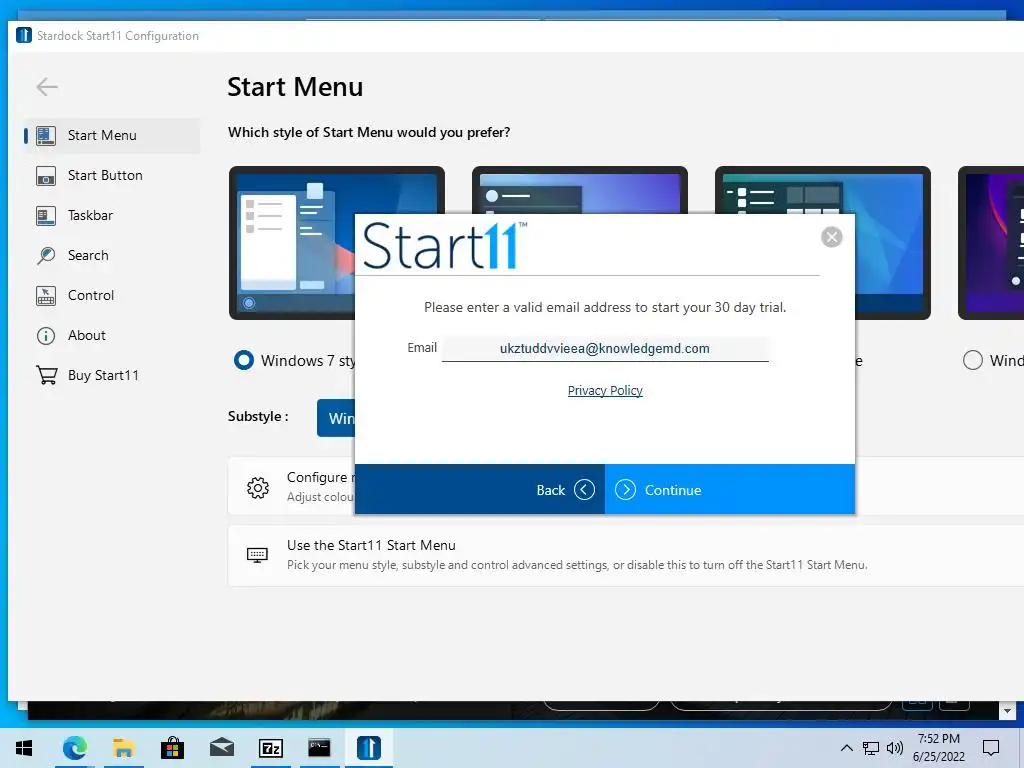Click the network tray icon

coord(871,748)
